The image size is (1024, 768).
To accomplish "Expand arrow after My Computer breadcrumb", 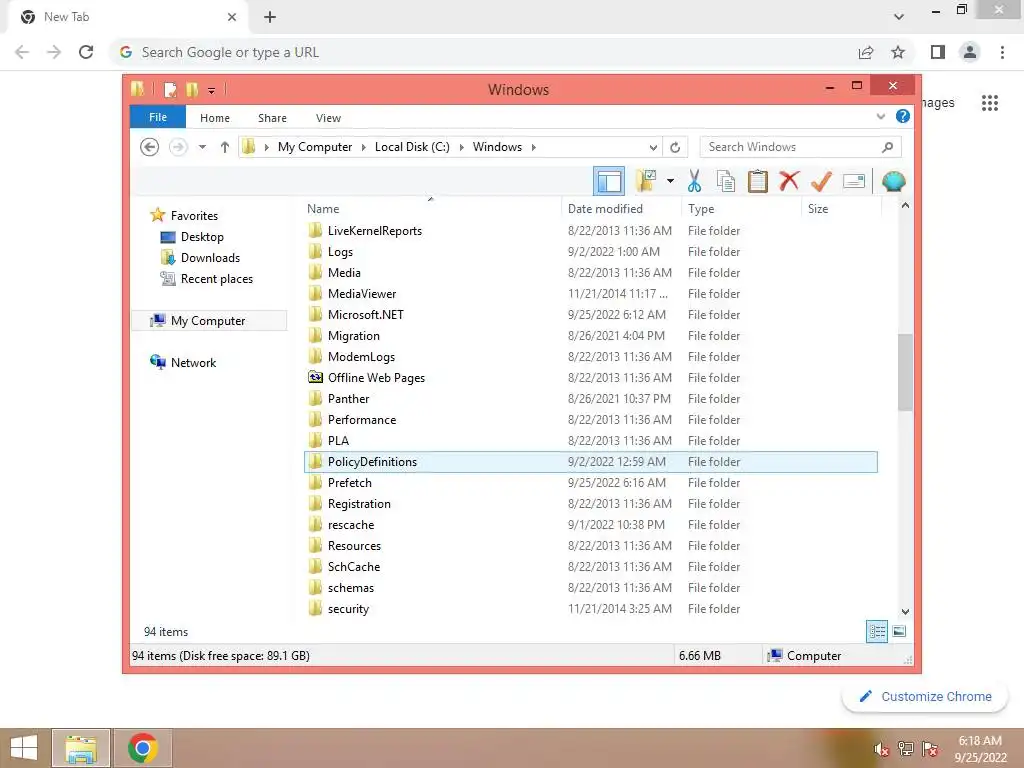I will (x=364, y=147).
